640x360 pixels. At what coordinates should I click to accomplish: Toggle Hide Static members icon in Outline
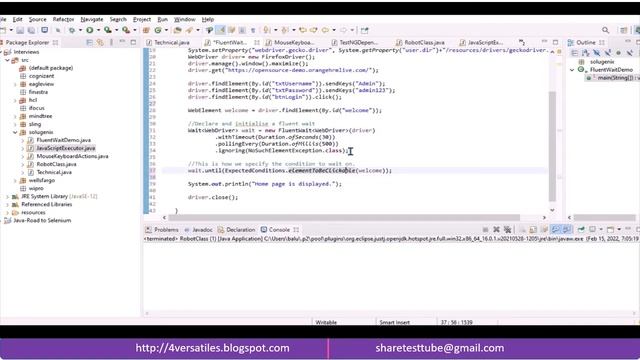[x=608, y=53]
